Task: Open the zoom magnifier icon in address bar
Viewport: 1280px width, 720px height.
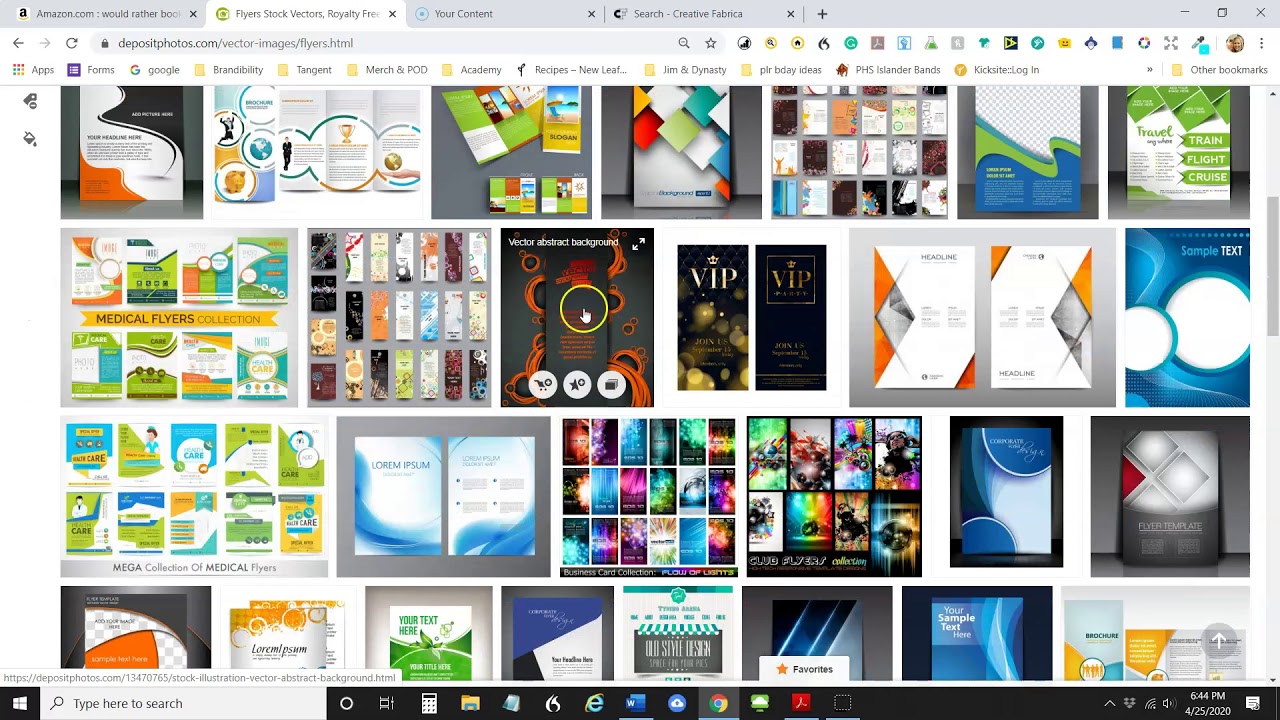Action: point(684,43)
